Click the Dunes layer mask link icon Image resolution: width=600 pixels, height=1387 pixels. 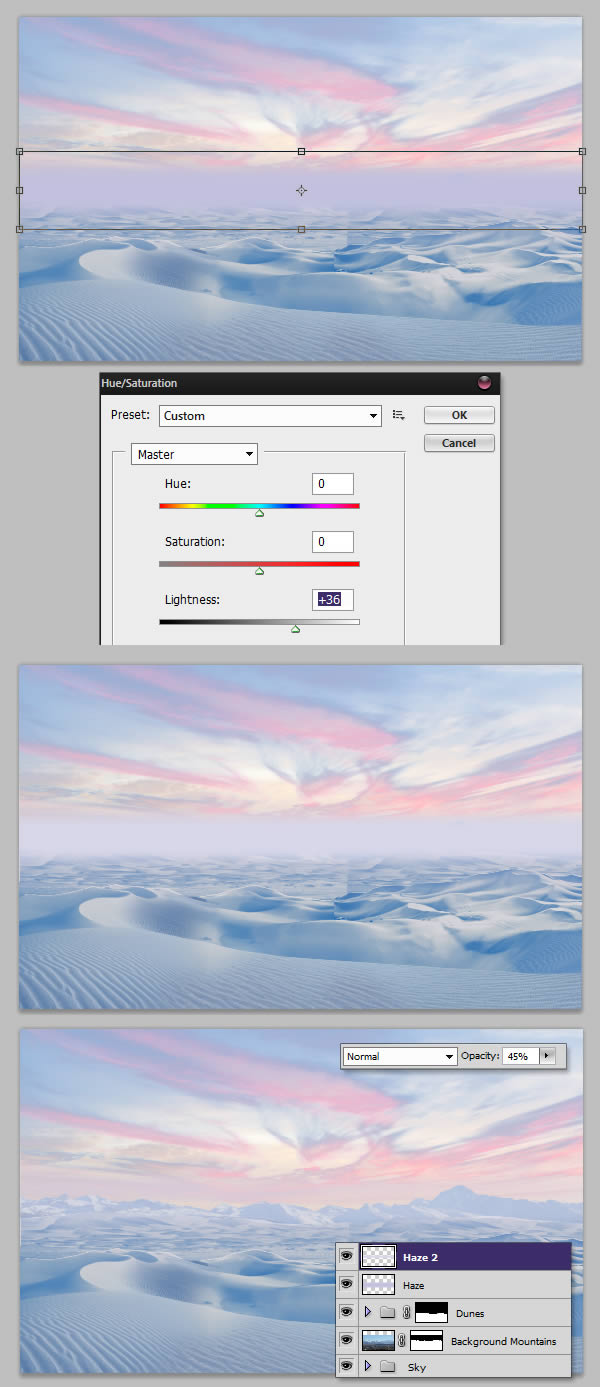[406, 1313]
